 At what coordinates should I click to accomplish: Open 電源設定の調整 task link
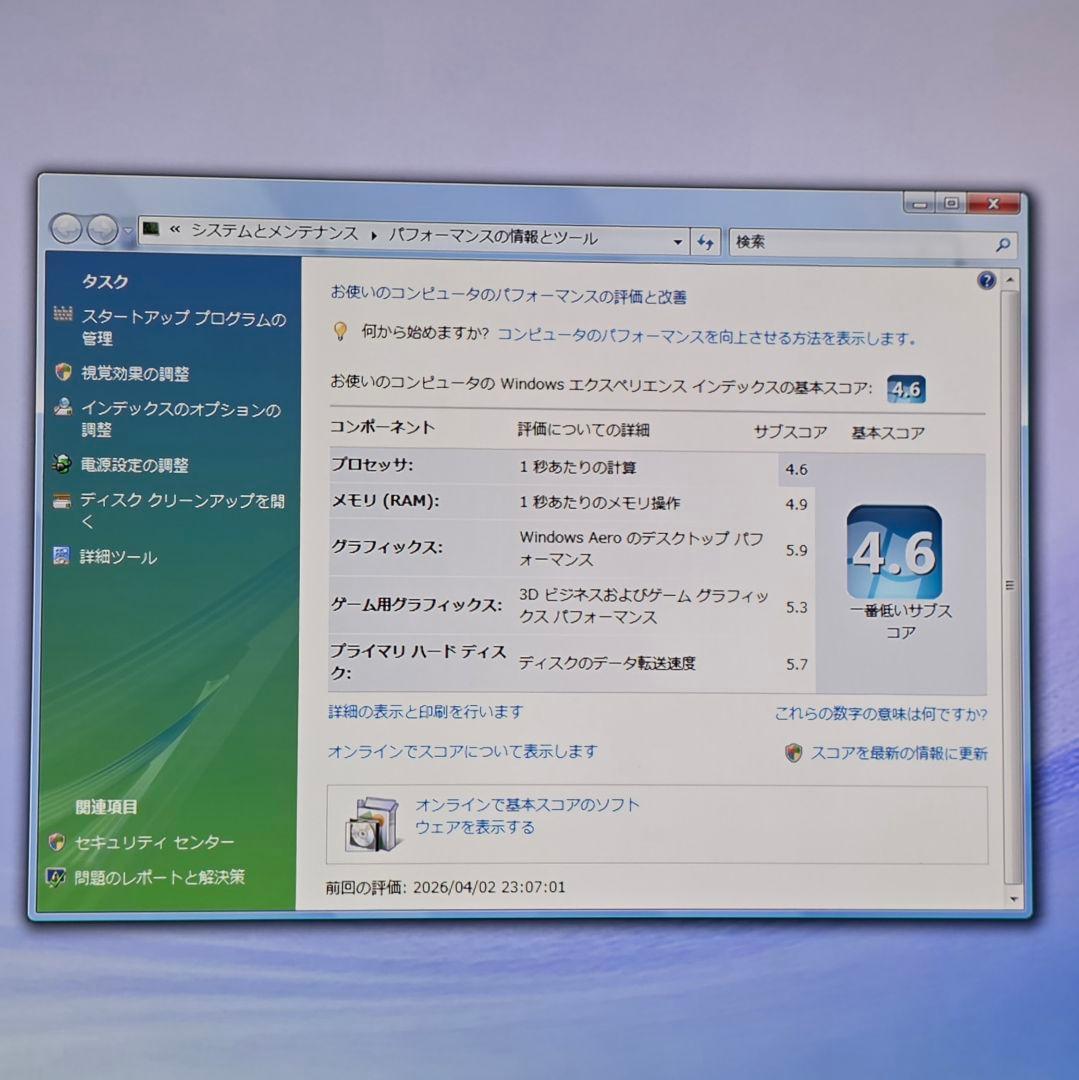point(134,465)
